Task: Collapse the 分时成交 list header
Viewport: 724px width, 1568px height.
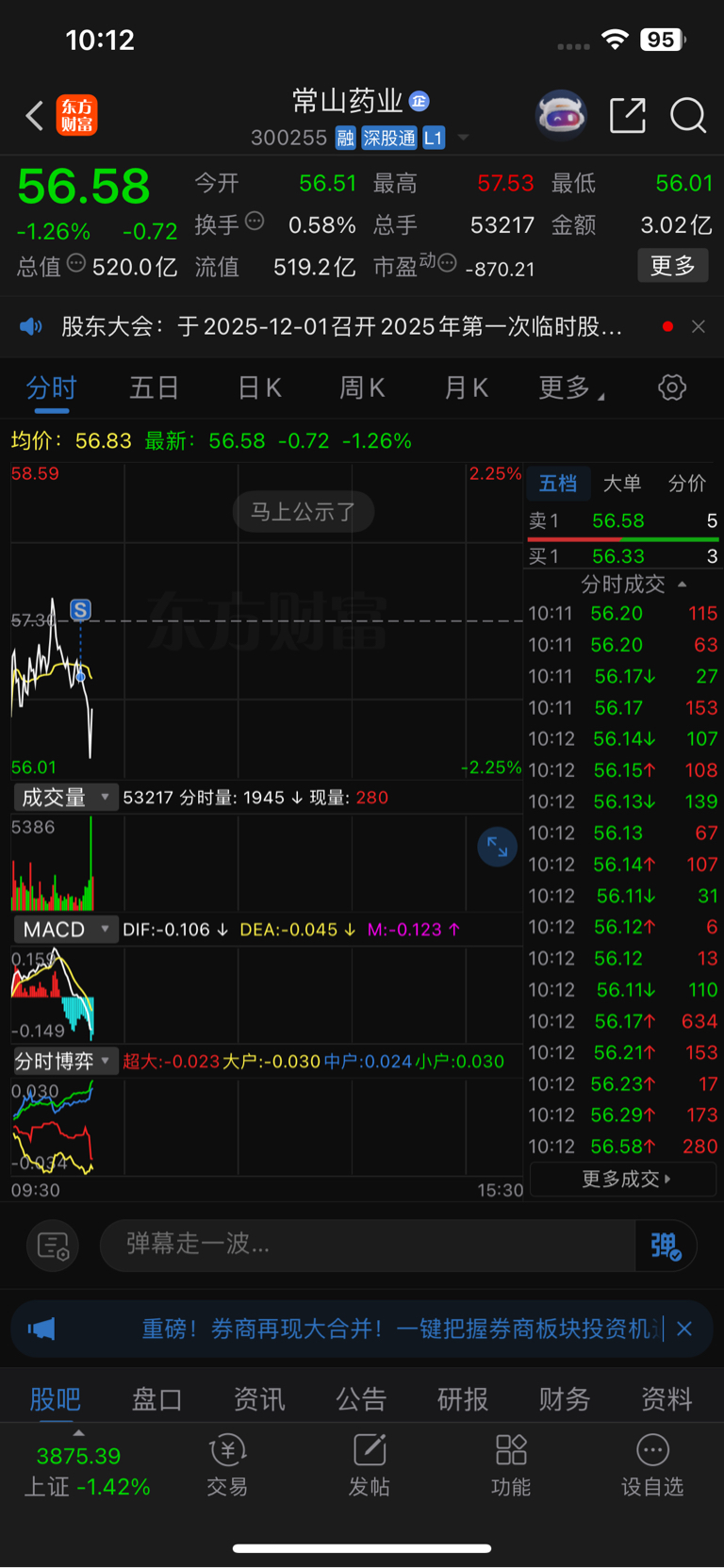Action: click(x=633, y=585)
